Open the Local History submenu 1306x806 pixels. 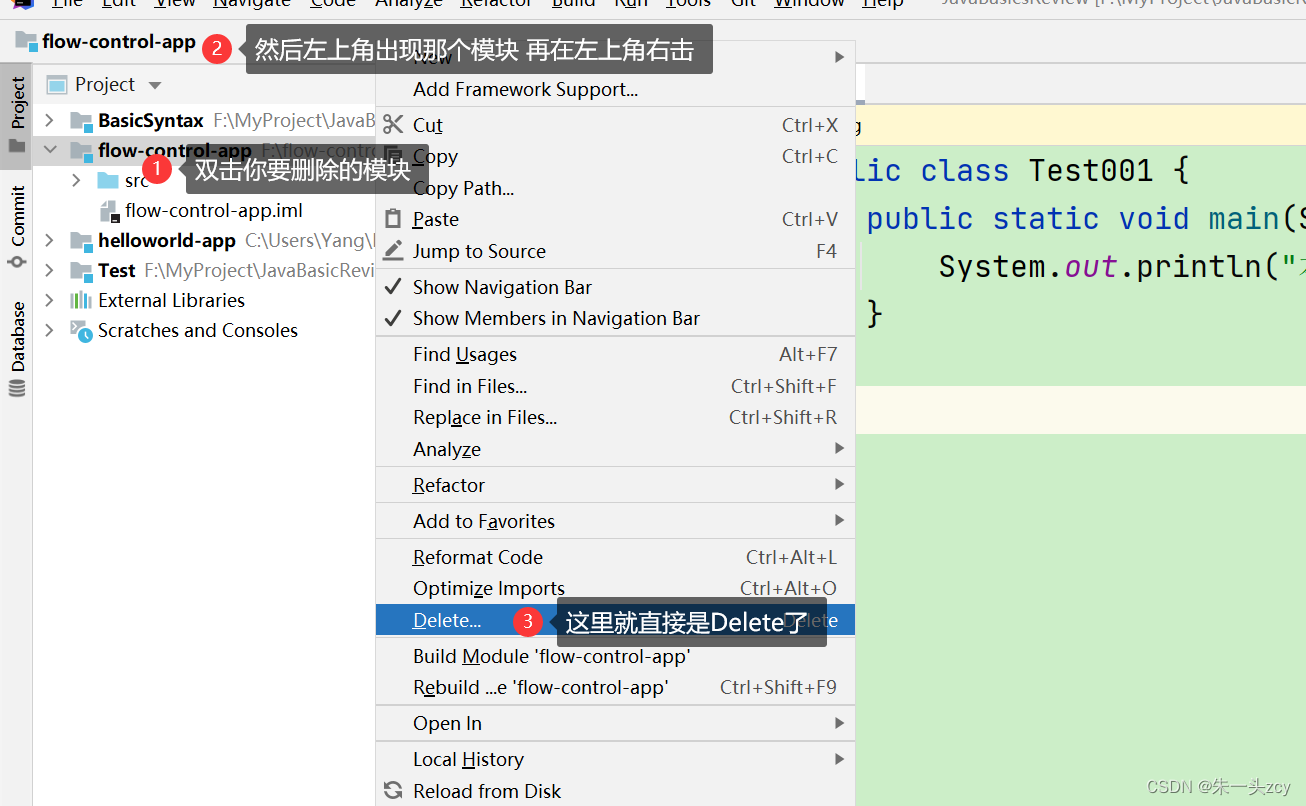click(x=615, y=759)
